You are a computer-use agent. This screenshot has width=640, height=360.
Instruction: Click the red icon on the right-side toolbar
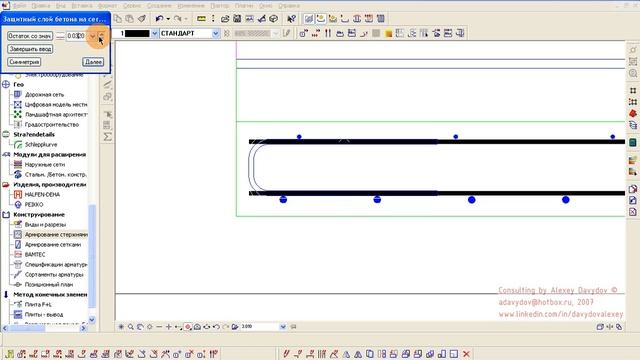pos(633,113)
